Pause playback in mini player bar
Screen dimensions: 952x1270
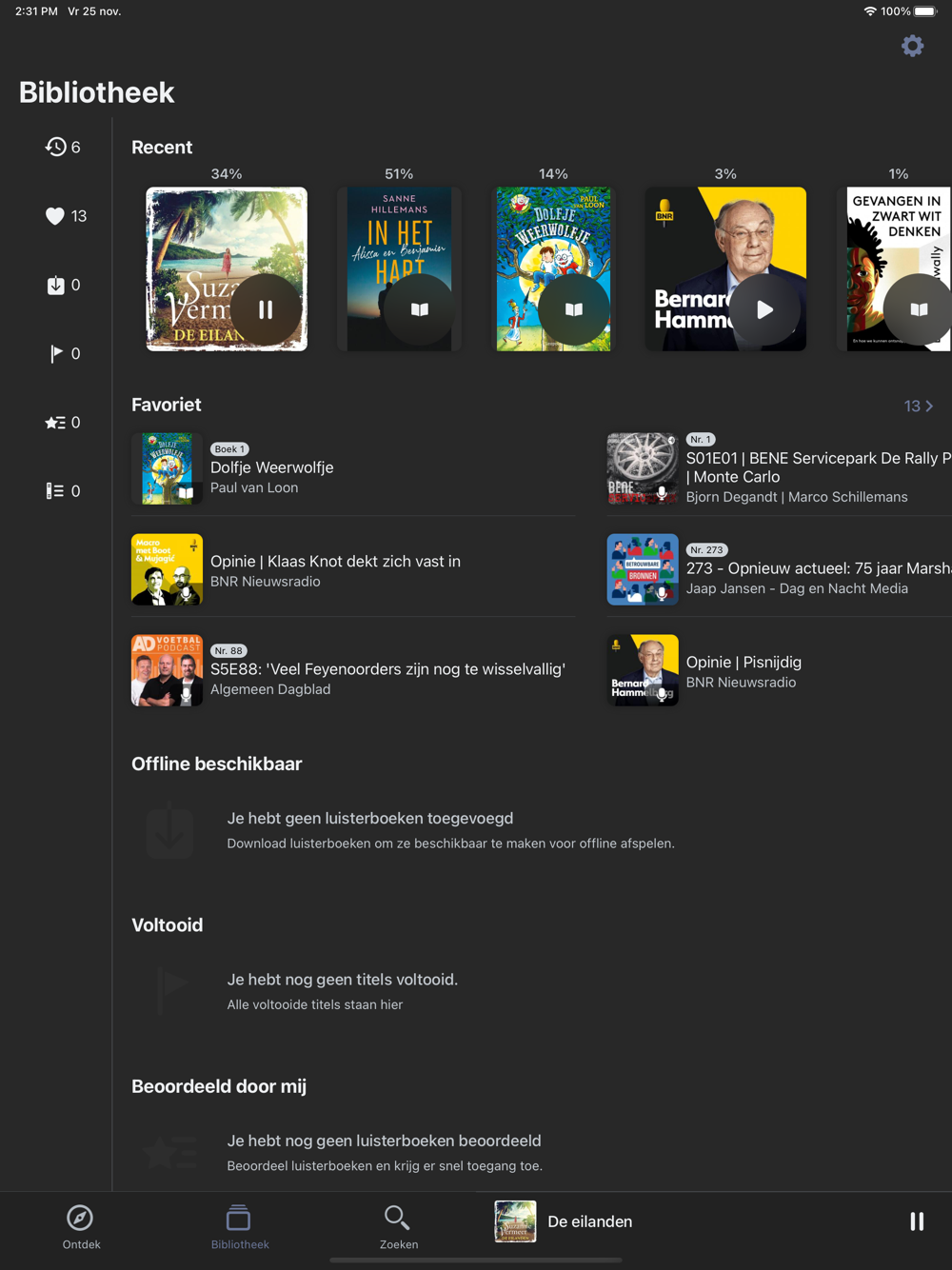coord(917,1221)
